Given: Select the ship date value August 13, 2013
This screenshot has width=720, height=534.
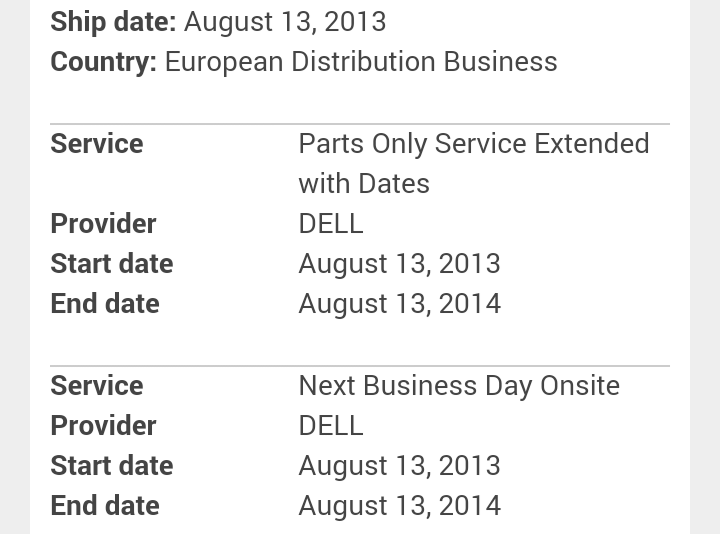Looking at the screenshot, I should pos(285,22).
